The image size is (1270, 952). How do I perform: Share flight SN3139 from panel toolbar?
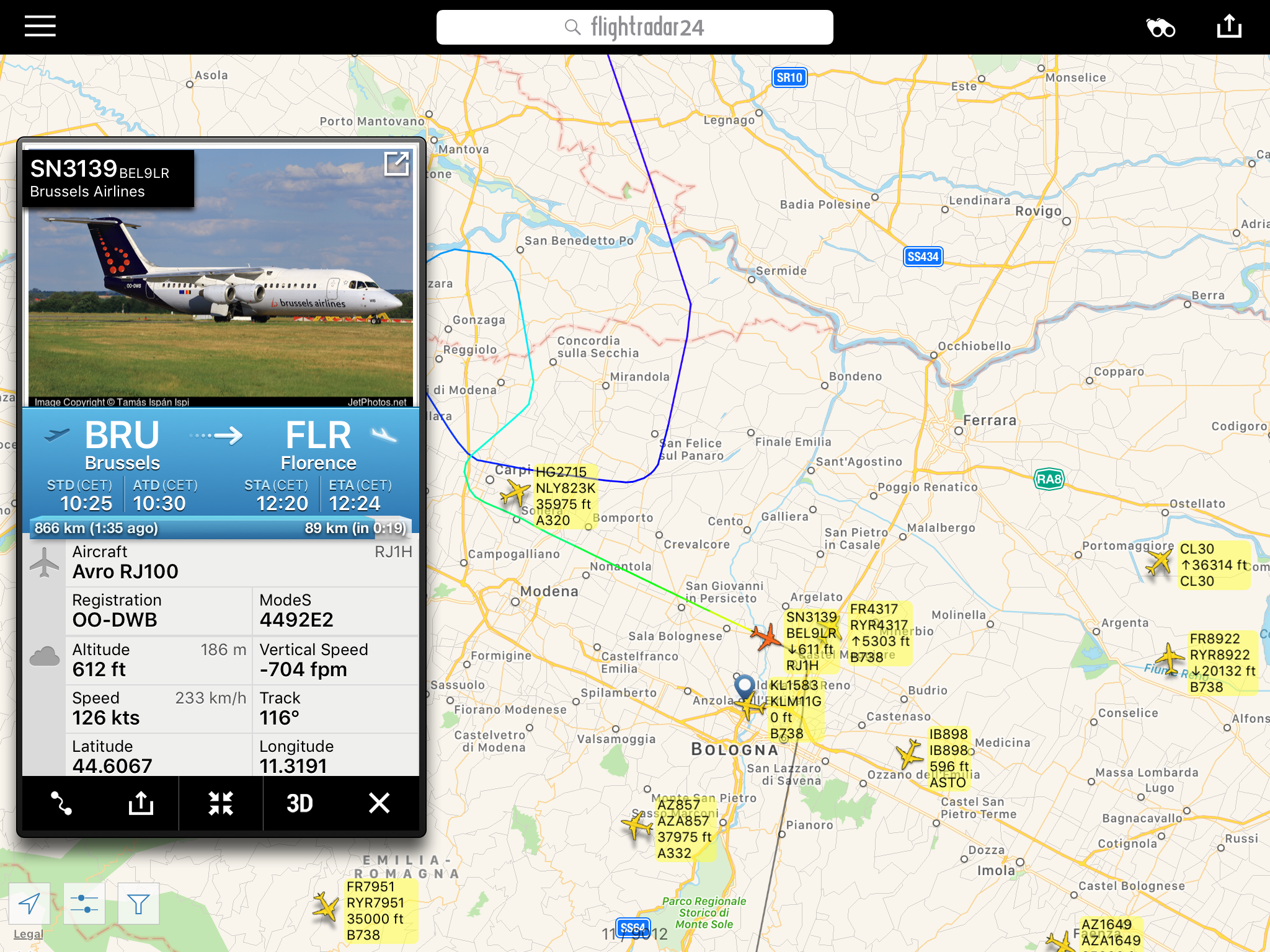141,803
